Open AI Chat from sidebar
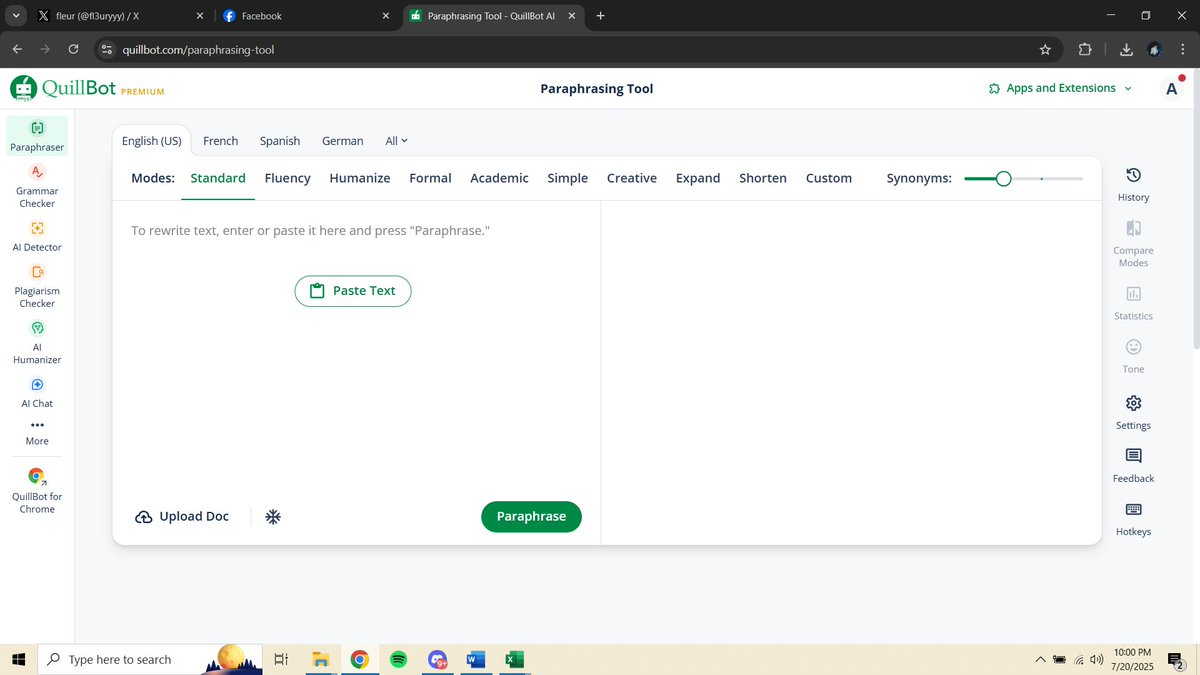The height and width of the screenshot is (675, 1200). pos(37,393)
